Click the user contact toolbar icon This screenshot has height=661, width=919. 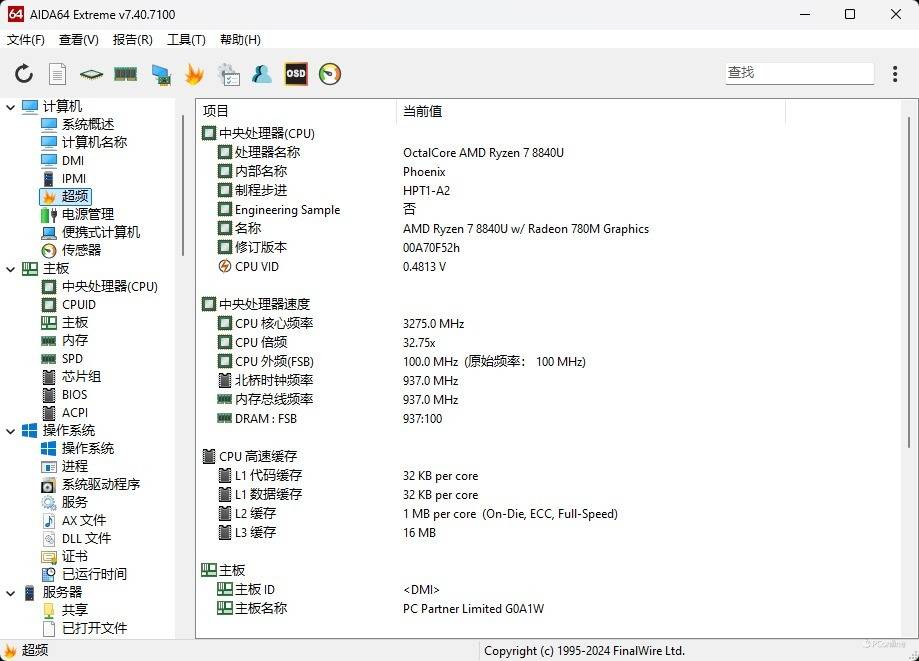[262, 74]
